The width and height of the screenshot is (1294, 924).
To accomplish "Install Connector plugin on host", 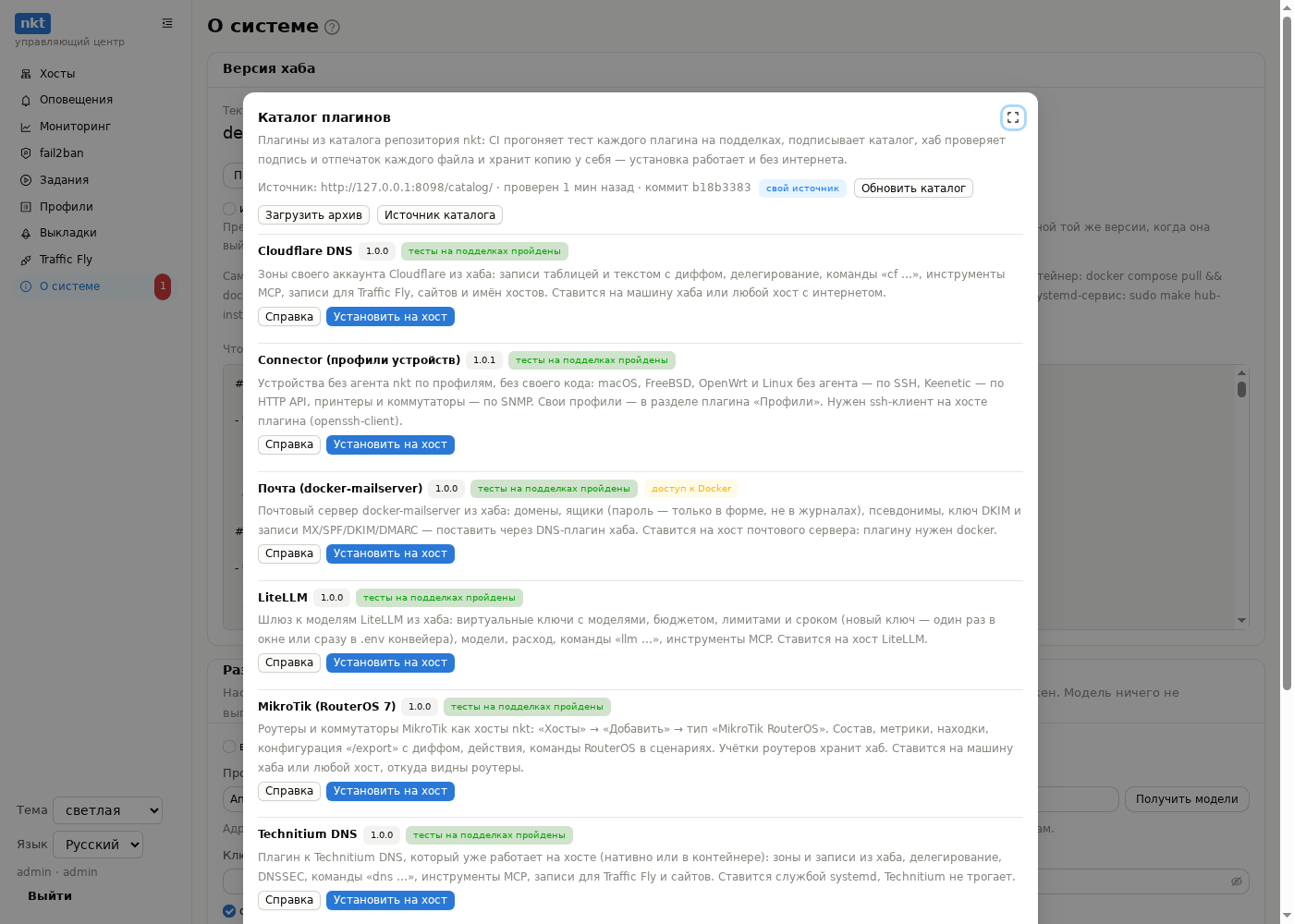I will coord(390,444).
